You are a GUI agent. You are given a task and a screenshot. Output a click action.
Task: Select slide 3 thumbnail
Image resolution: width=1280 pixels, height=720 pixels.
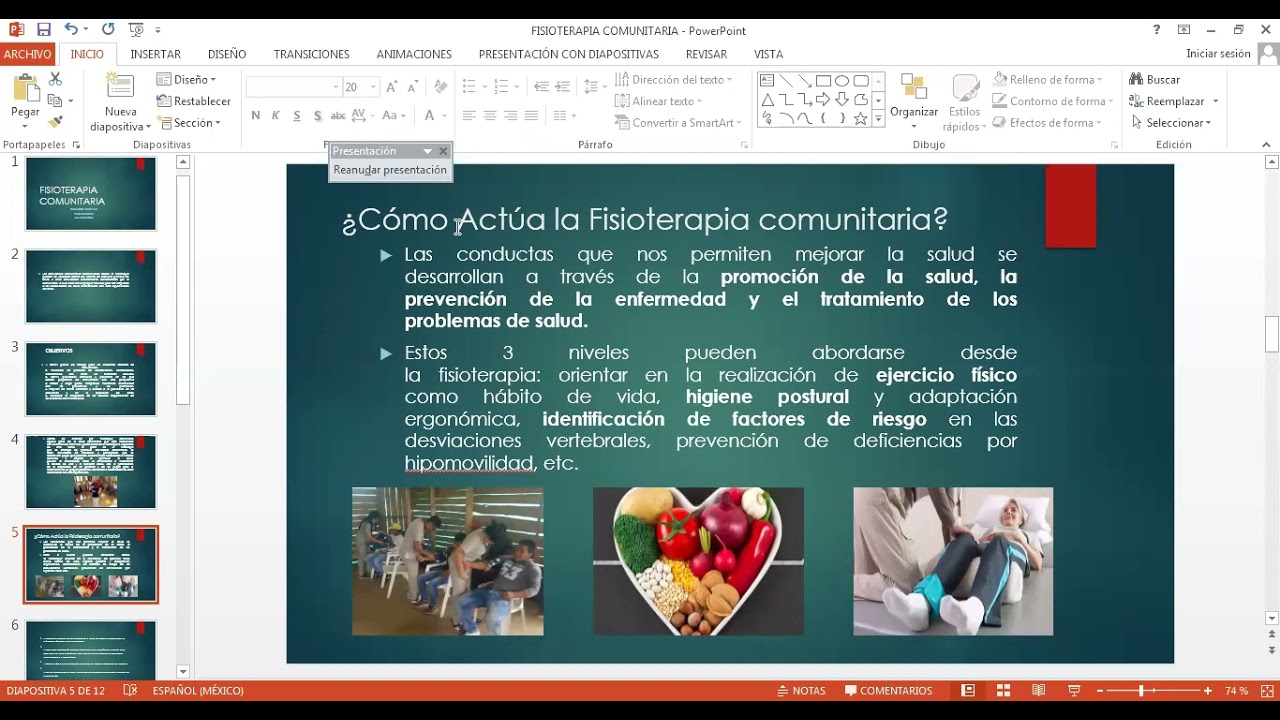point(91,379)
